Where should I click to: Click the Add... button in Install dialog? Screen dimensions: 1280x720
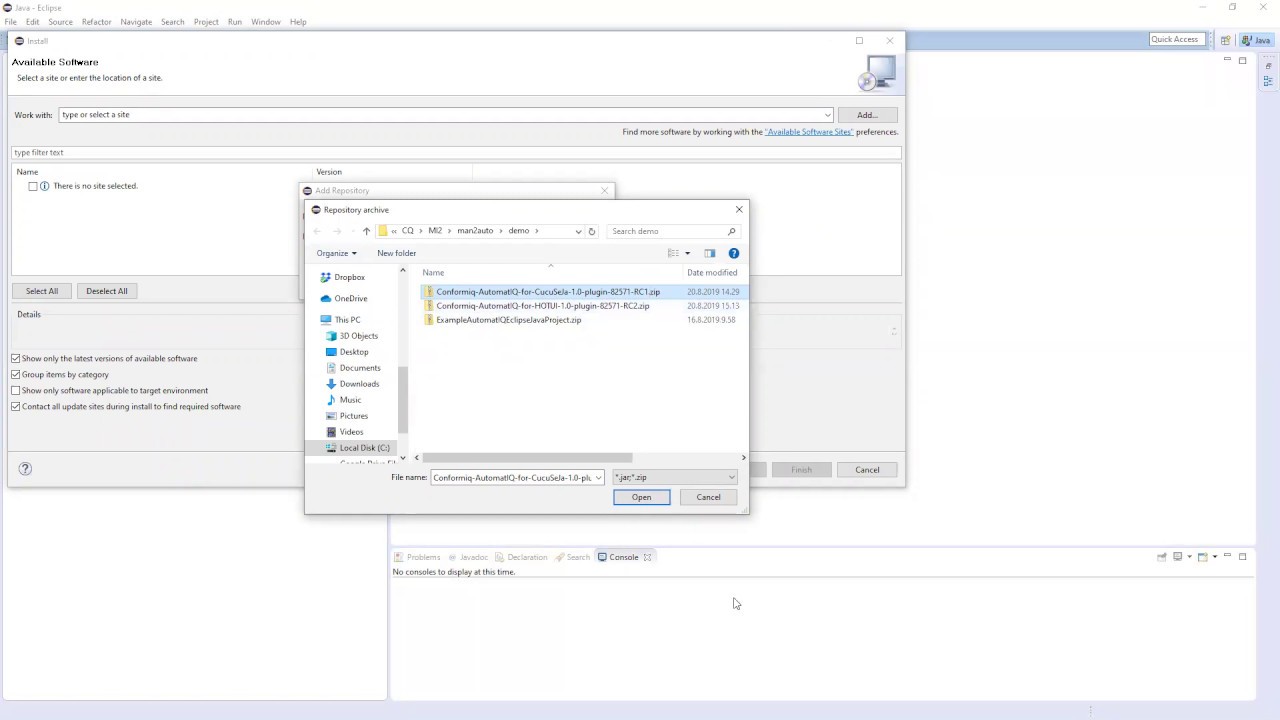pos(867,115)
